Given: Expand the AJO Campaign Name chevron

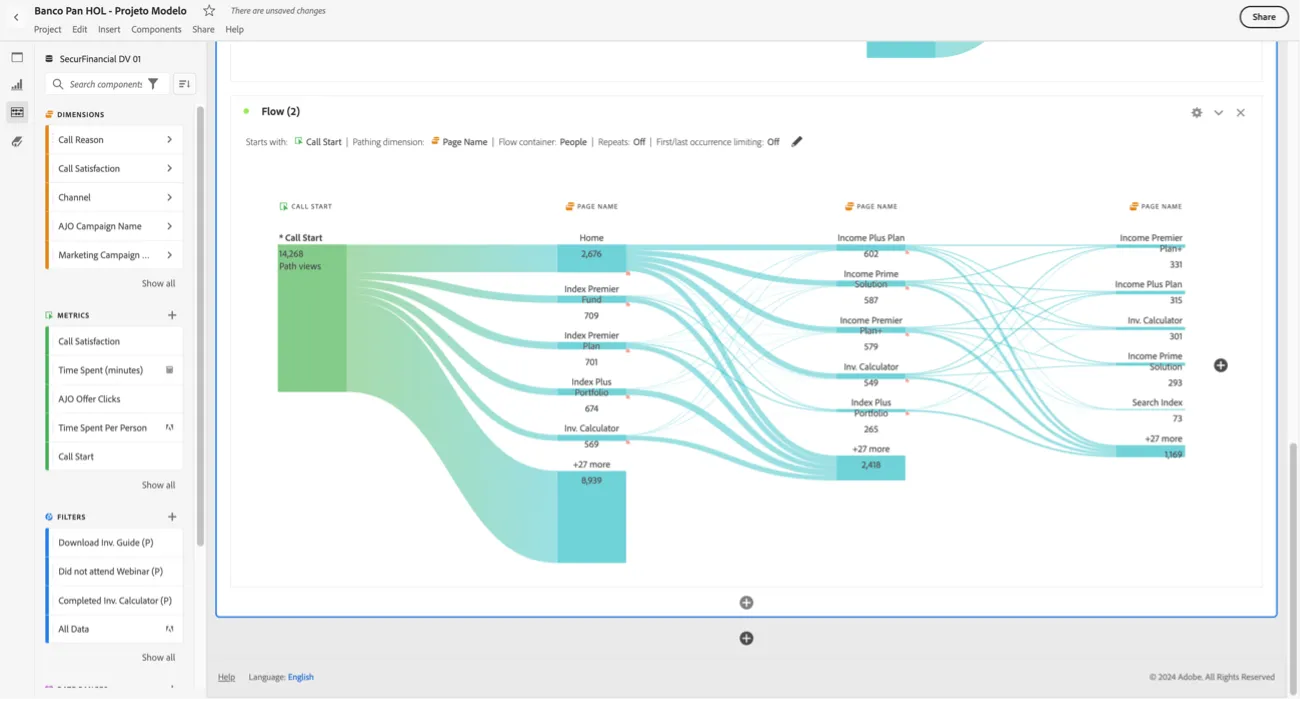Looking at the screenshot, I should click(169, 227).
